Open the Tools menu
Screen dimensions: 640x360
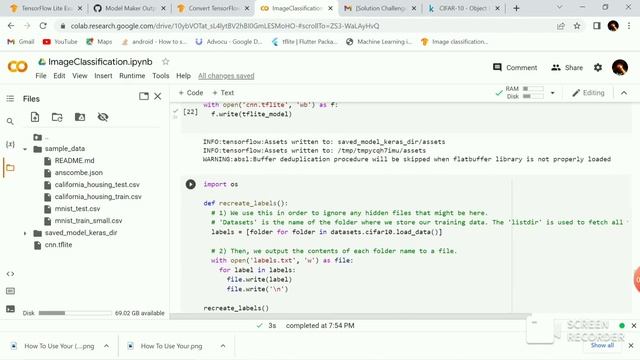[160, 76]
